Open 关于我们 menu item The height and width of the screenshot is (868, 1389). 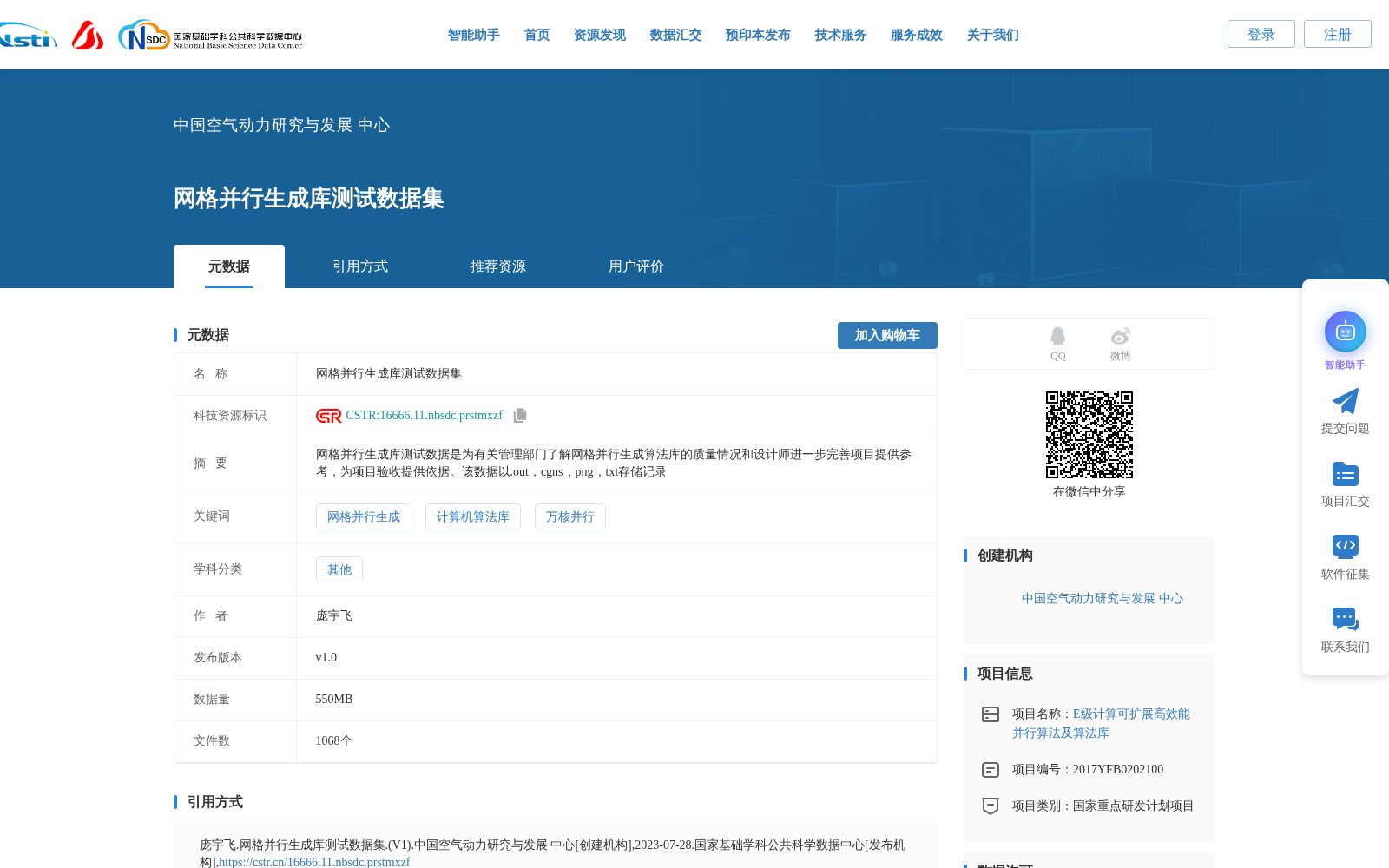(x=993, y=35)
